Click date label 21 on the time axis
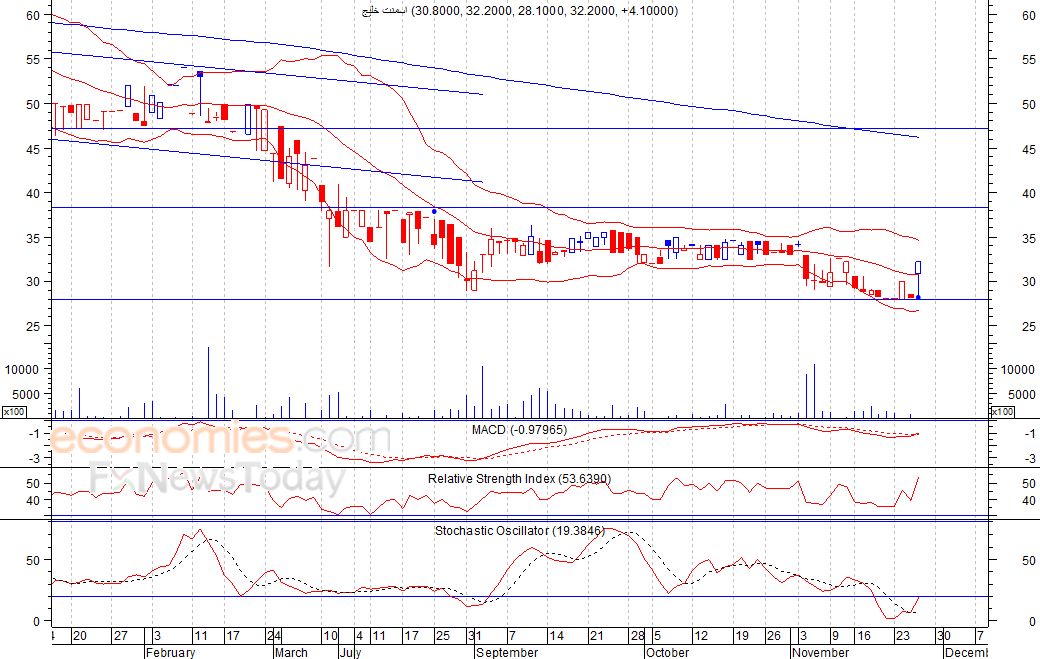The image size is (1040, 659). pos(597,636)
